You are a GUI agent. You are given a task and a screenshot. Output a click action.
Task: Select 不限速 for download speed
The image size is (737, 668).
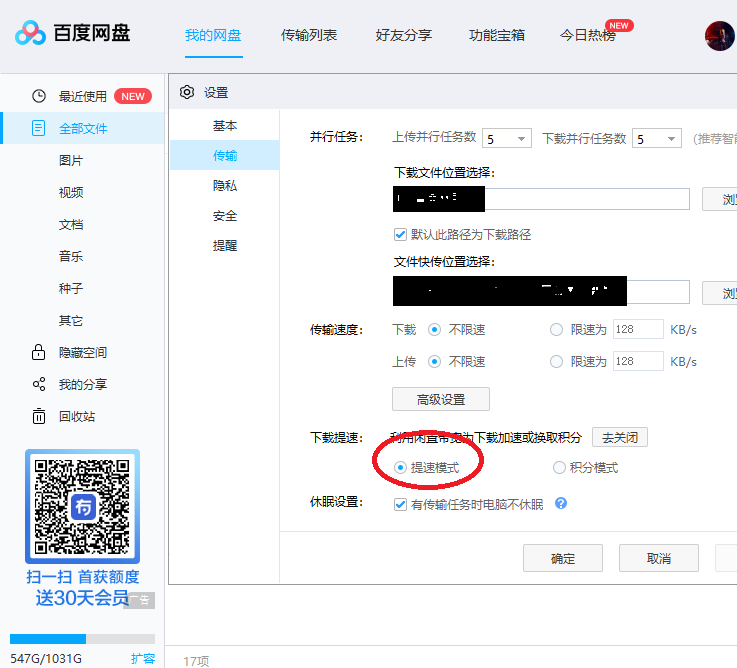pyautogui.click(x=434, y=330)
